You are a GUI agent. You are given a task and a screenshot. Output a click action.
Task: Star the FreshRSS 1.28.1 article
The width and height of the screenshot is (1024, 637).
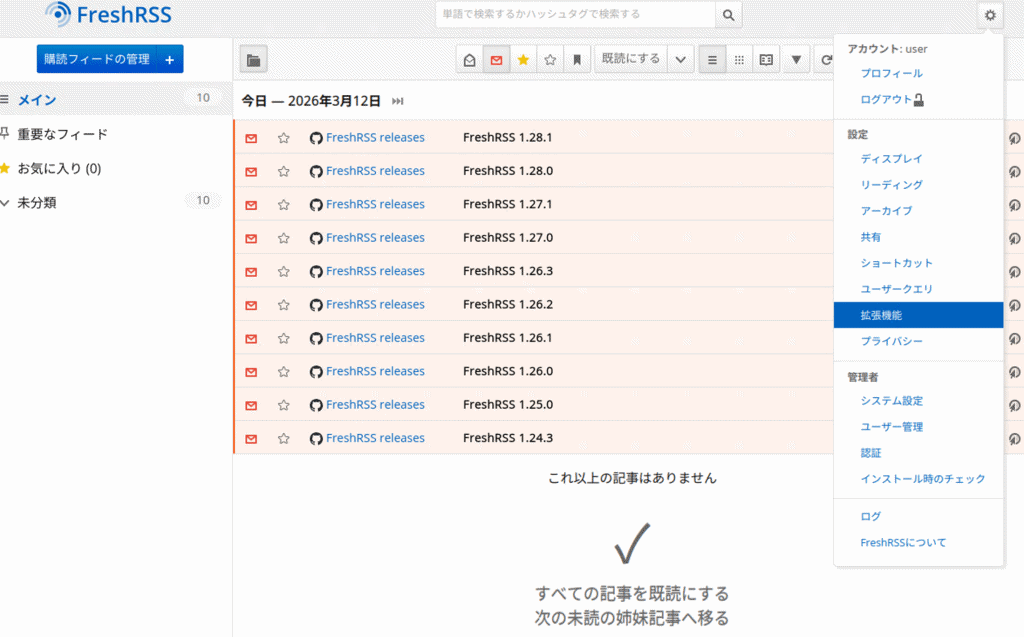click(x=284, y=138)
